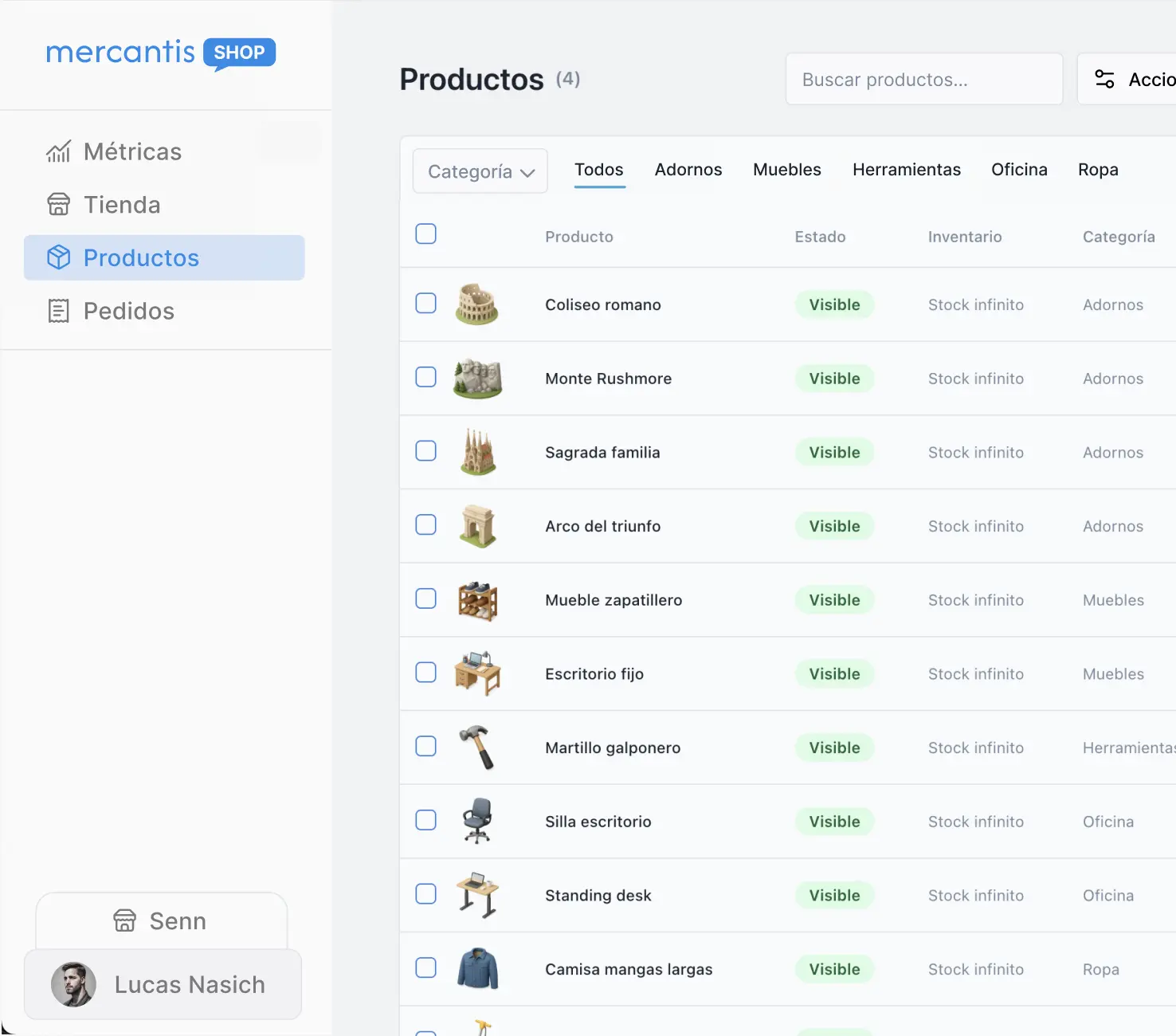Click the Martillo galponero hammer image
1176x1036 pixels.
pyautogui.click(x=477, y=748)
